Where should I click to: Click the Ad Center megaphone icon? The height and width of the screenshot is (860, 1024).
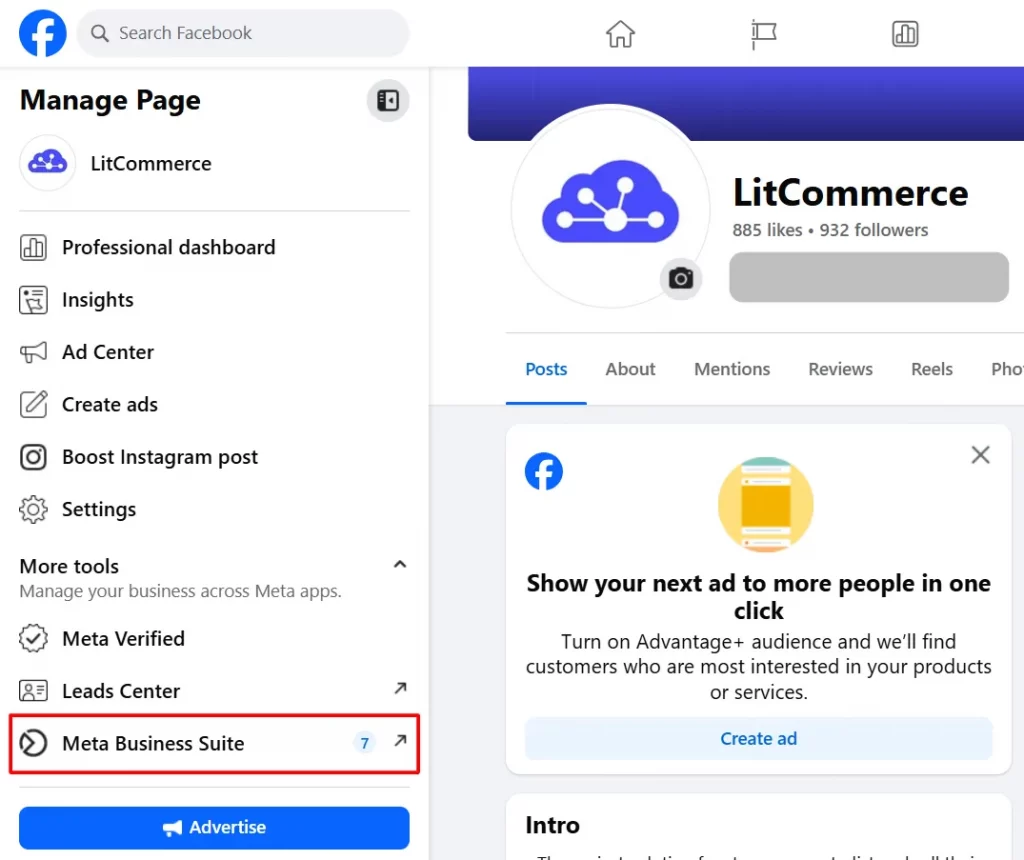(33, 353)
